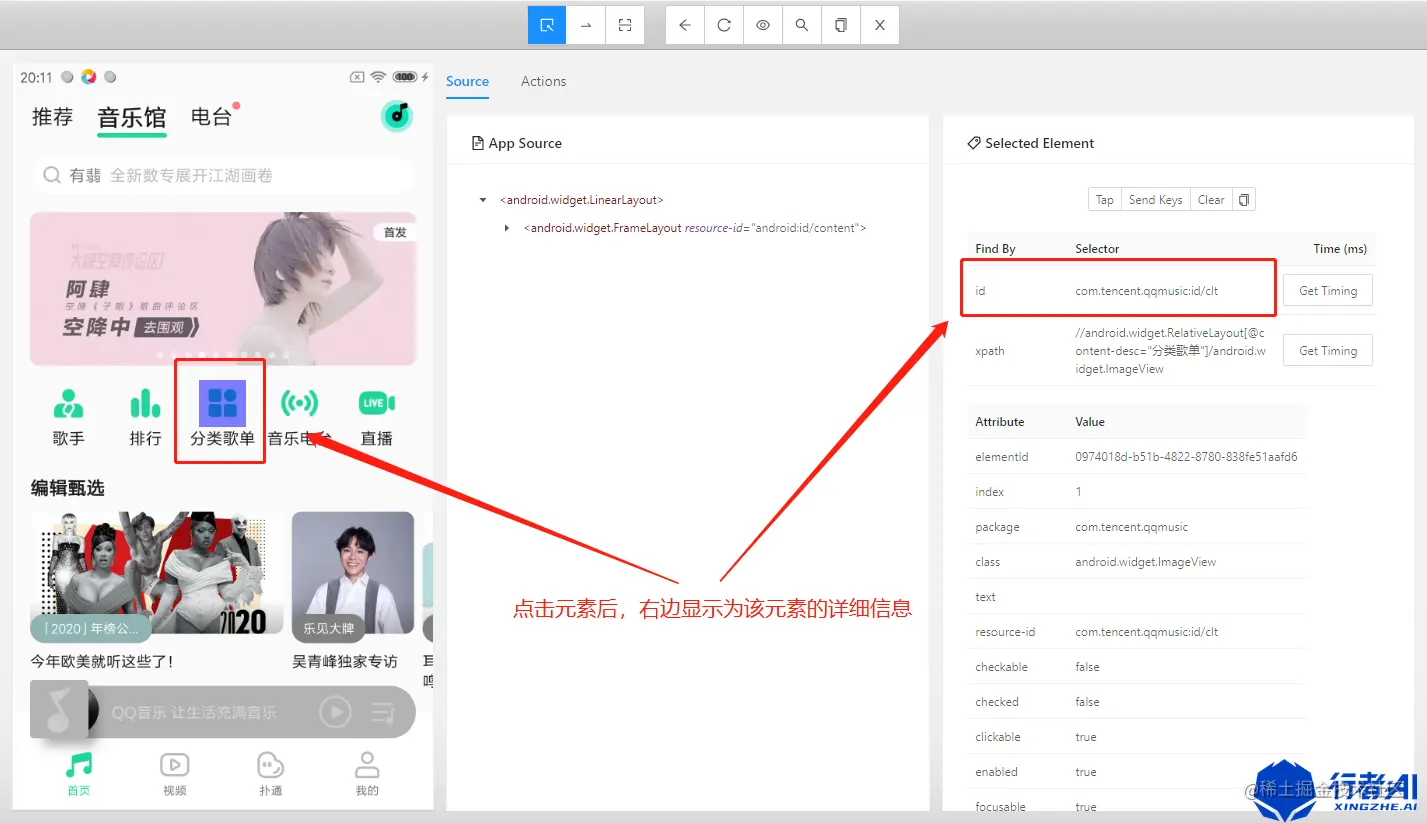1427x823 pixels.
Task: Activate the Select Elements mode icon
Action: coord(547,25)
